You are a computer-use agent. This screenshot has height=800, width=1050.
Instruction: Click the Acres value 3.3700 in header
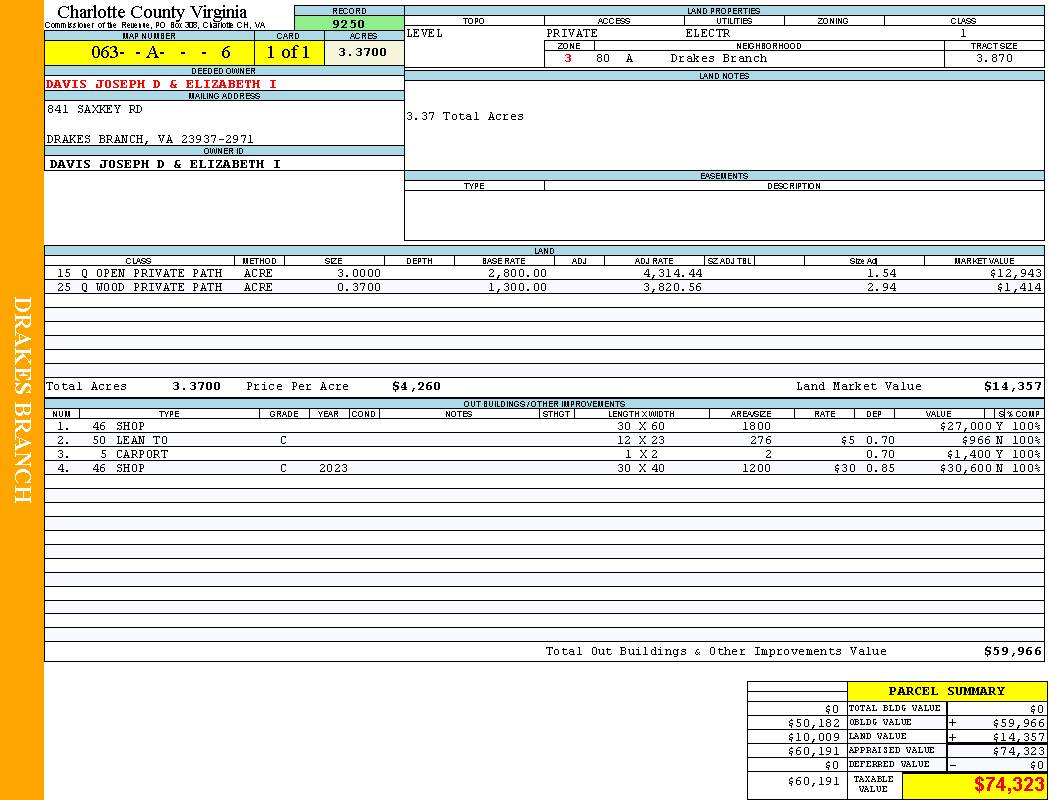[363, 52]
